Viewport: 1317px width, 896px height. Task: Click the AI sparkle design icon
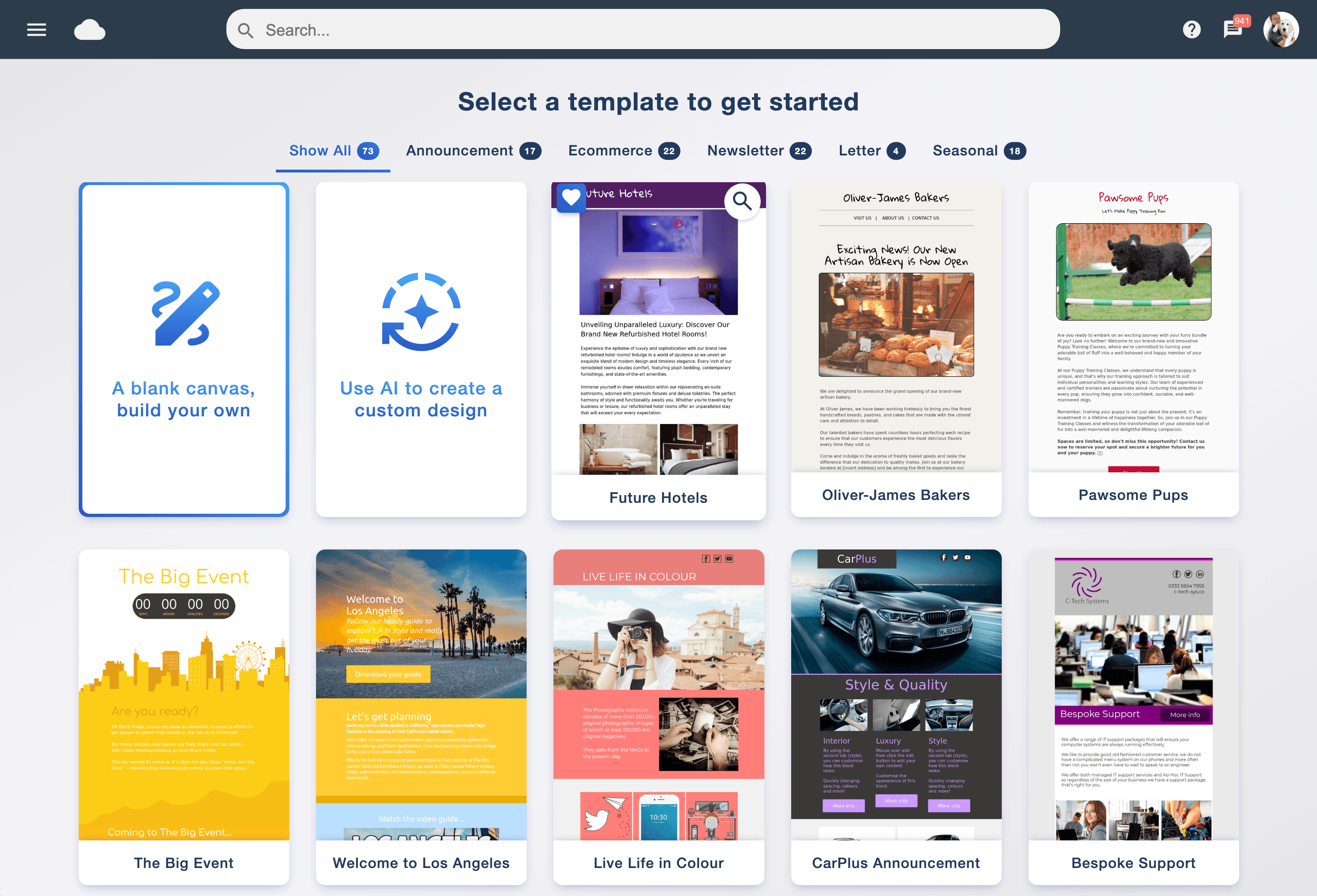point(421,312)
